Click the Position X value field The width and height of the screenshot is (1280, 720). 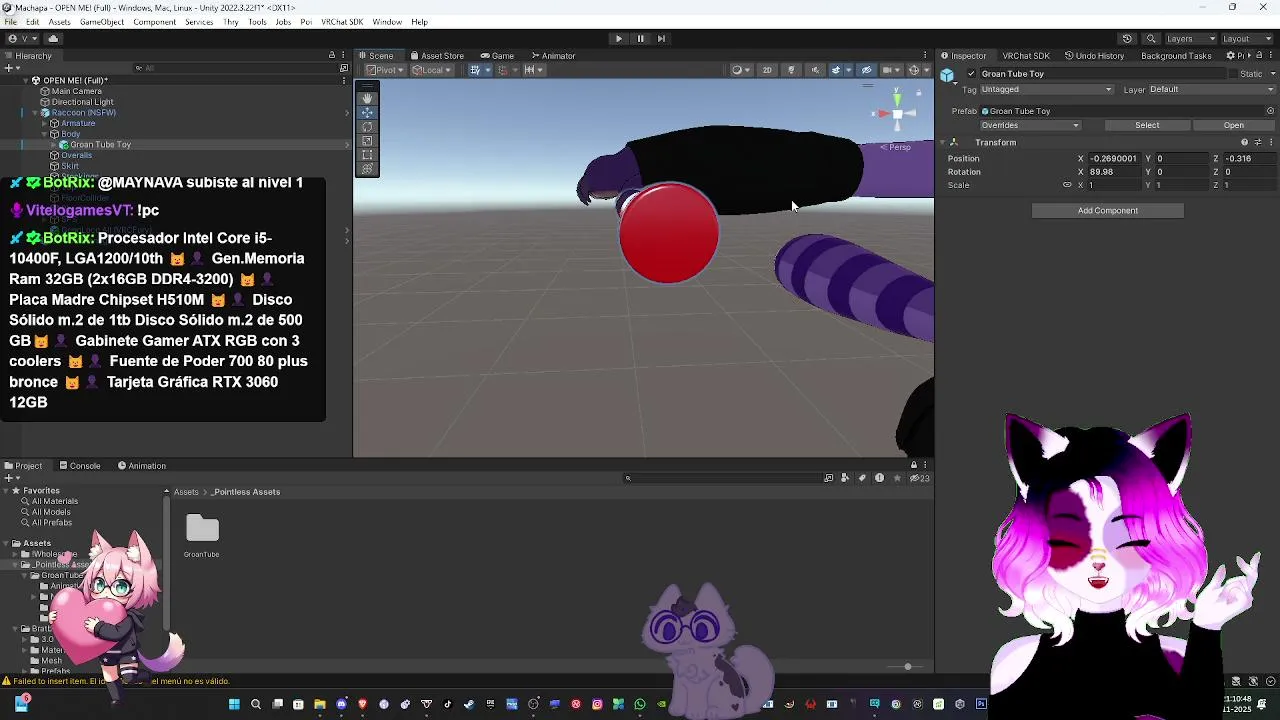(1115, 158)
